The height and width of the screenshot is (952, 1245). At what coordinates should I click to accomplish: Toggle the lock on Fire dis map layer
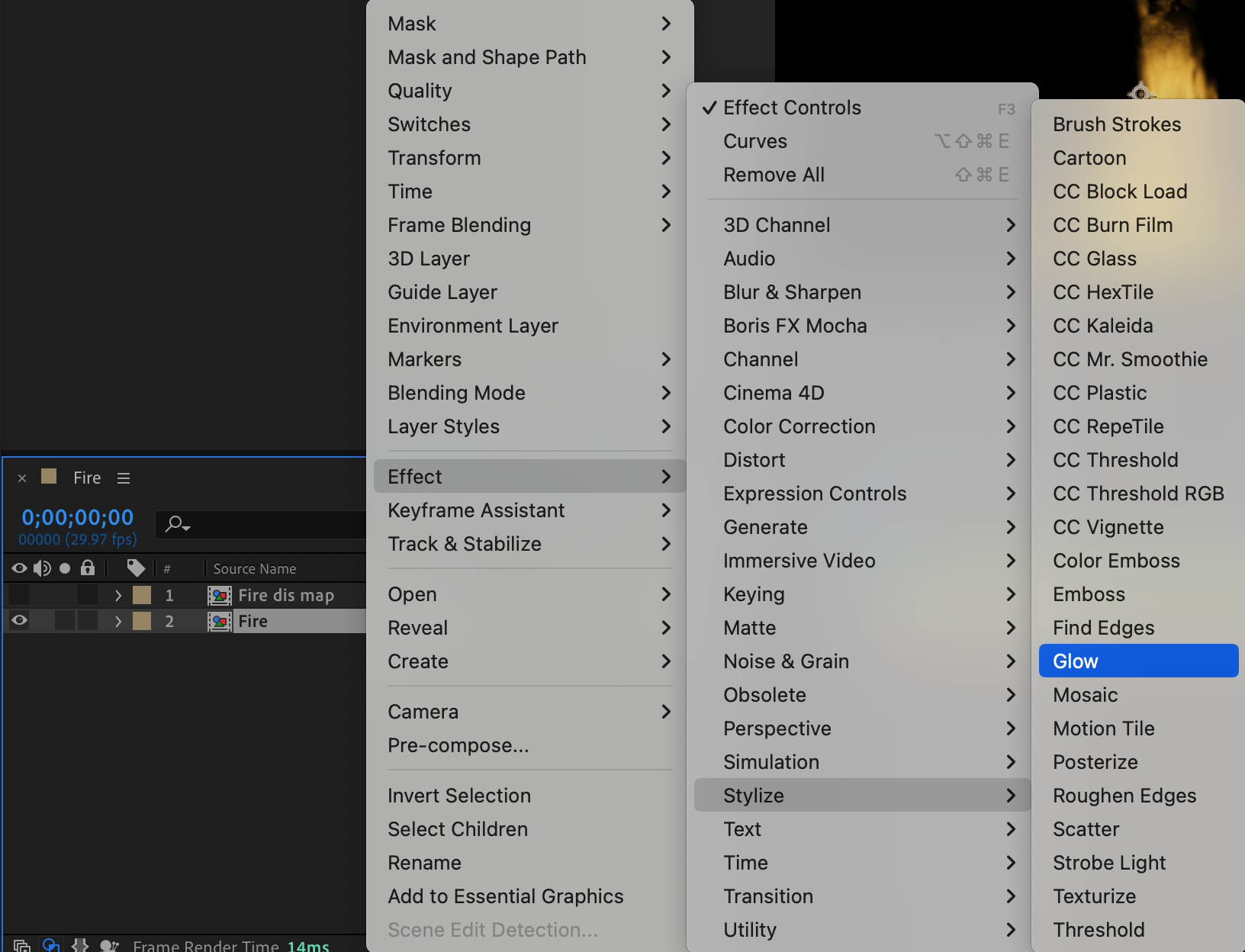tap(88, 595)
